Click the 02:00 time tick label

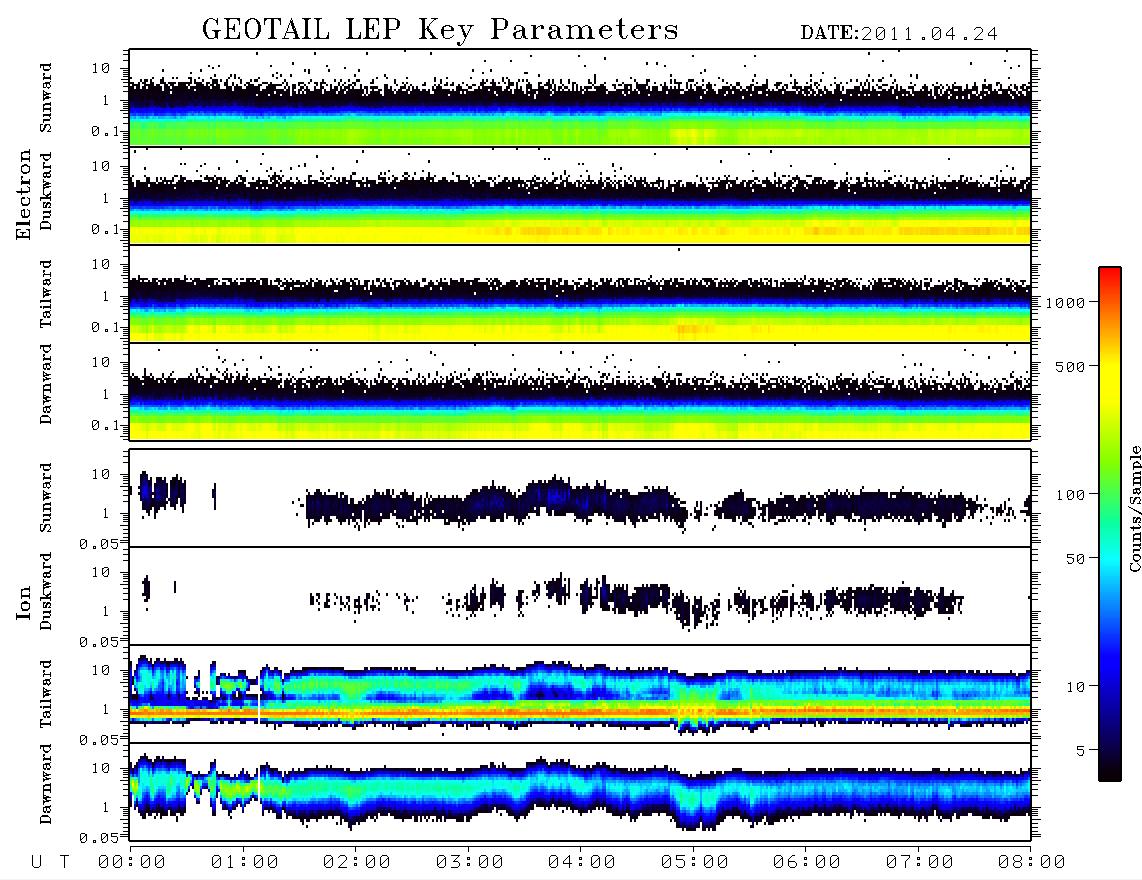(357, 863)
